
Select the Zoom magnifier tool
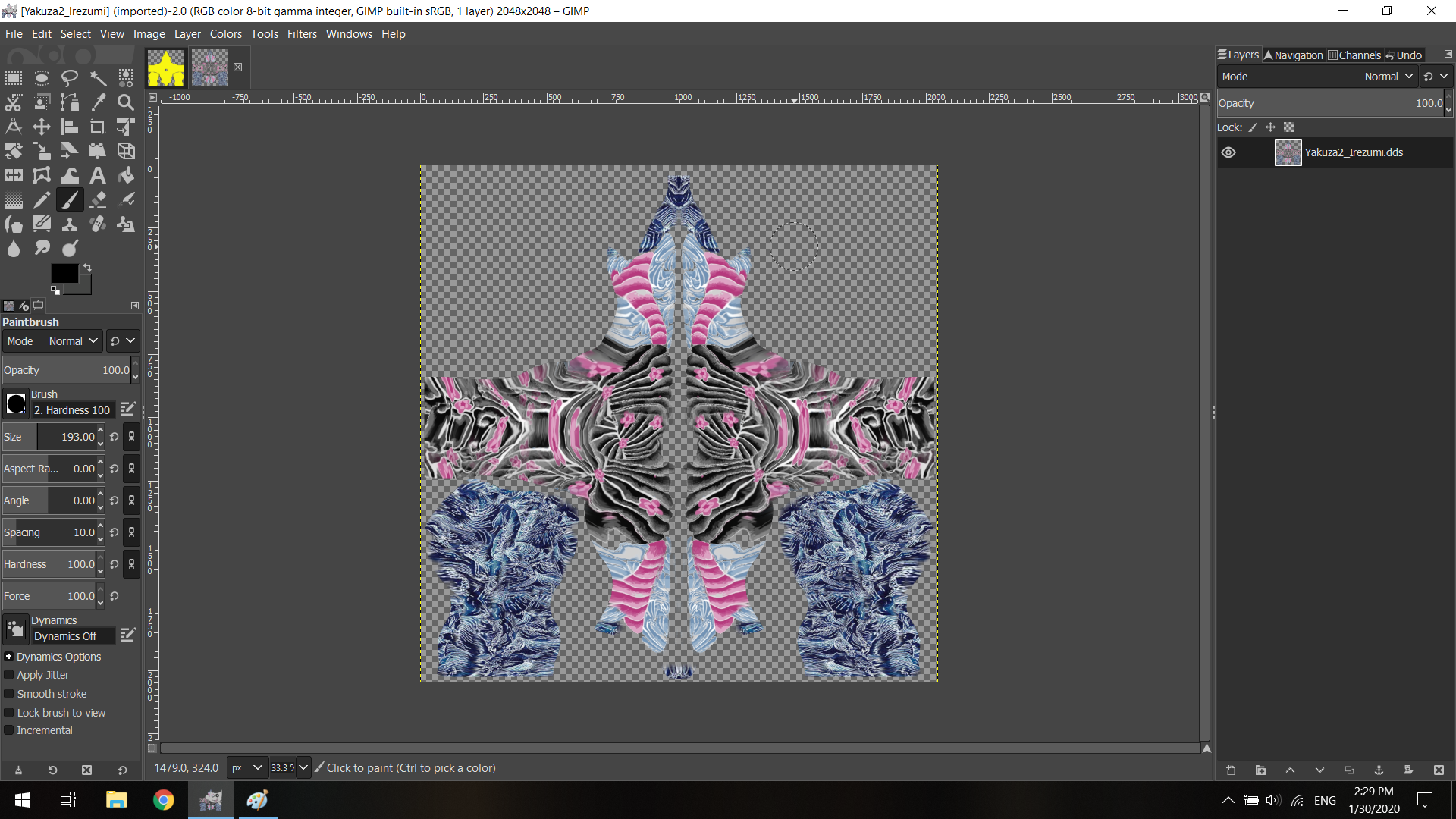pyautogui.click(x=126, y=102)
